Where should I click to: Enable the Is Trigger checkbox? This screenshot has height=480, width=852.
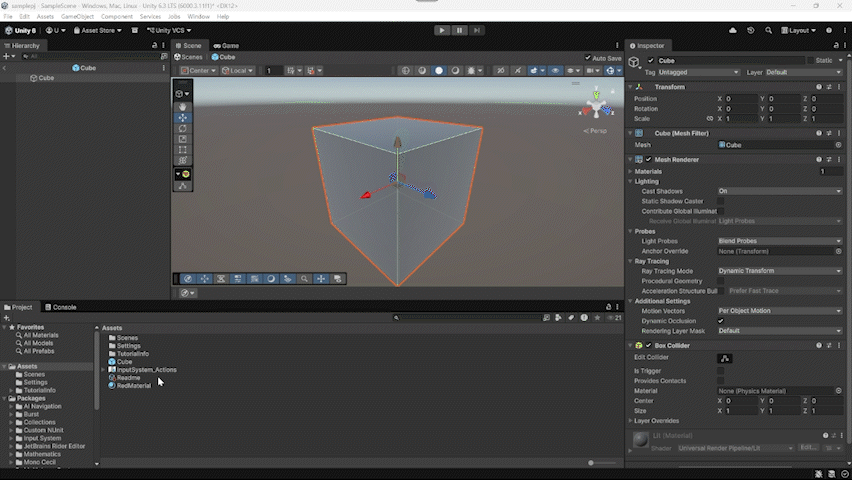720,370
